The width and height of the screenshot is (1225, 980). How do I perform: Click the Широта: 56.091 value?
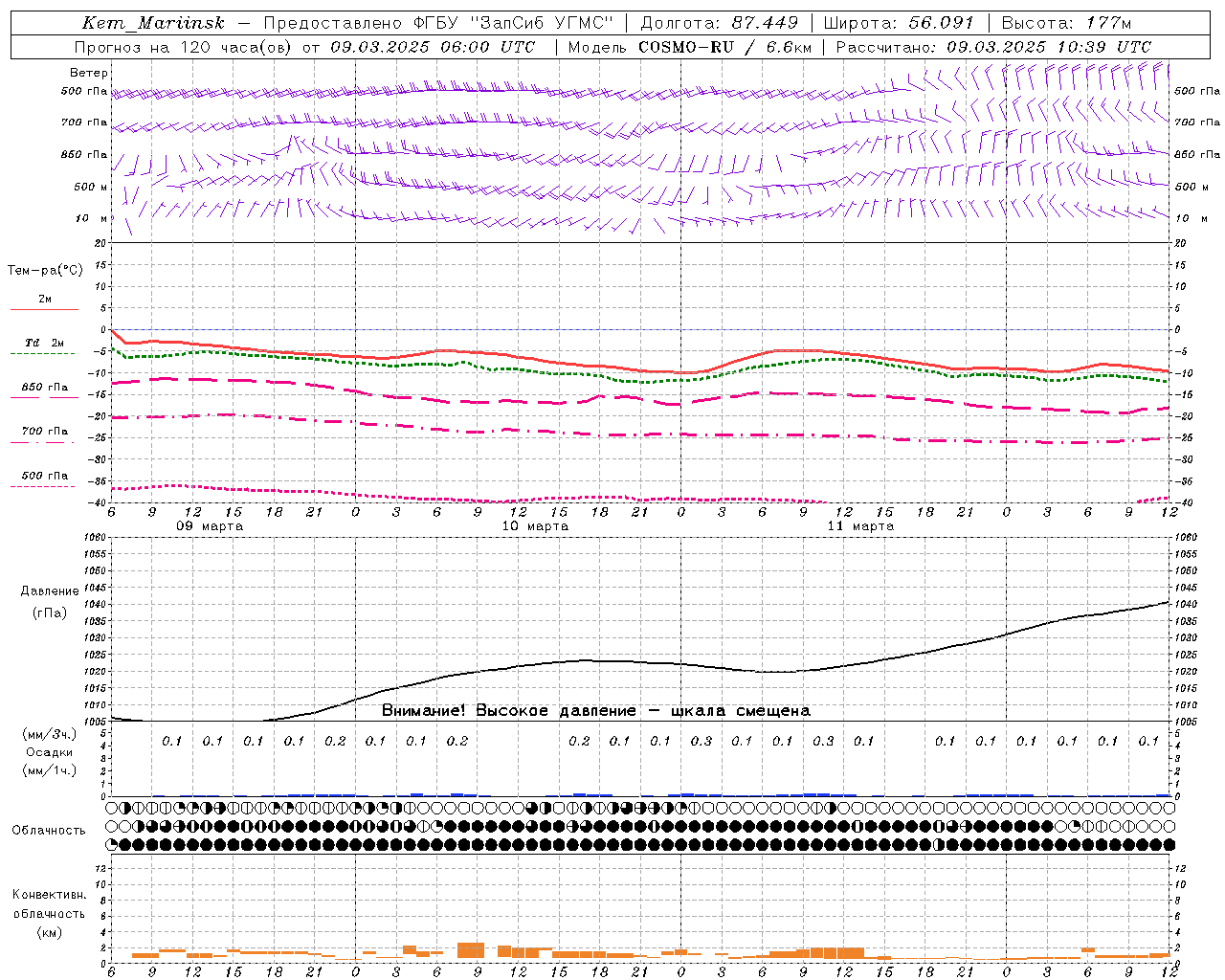(899, 23)
